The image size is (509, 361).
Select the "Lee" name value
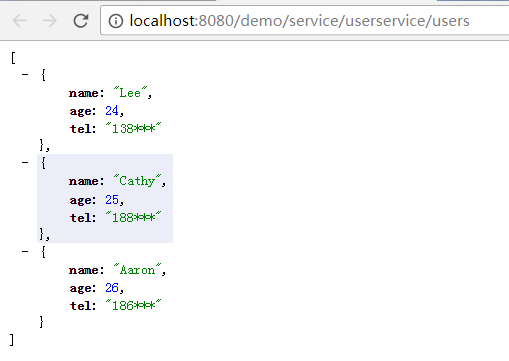130,92
